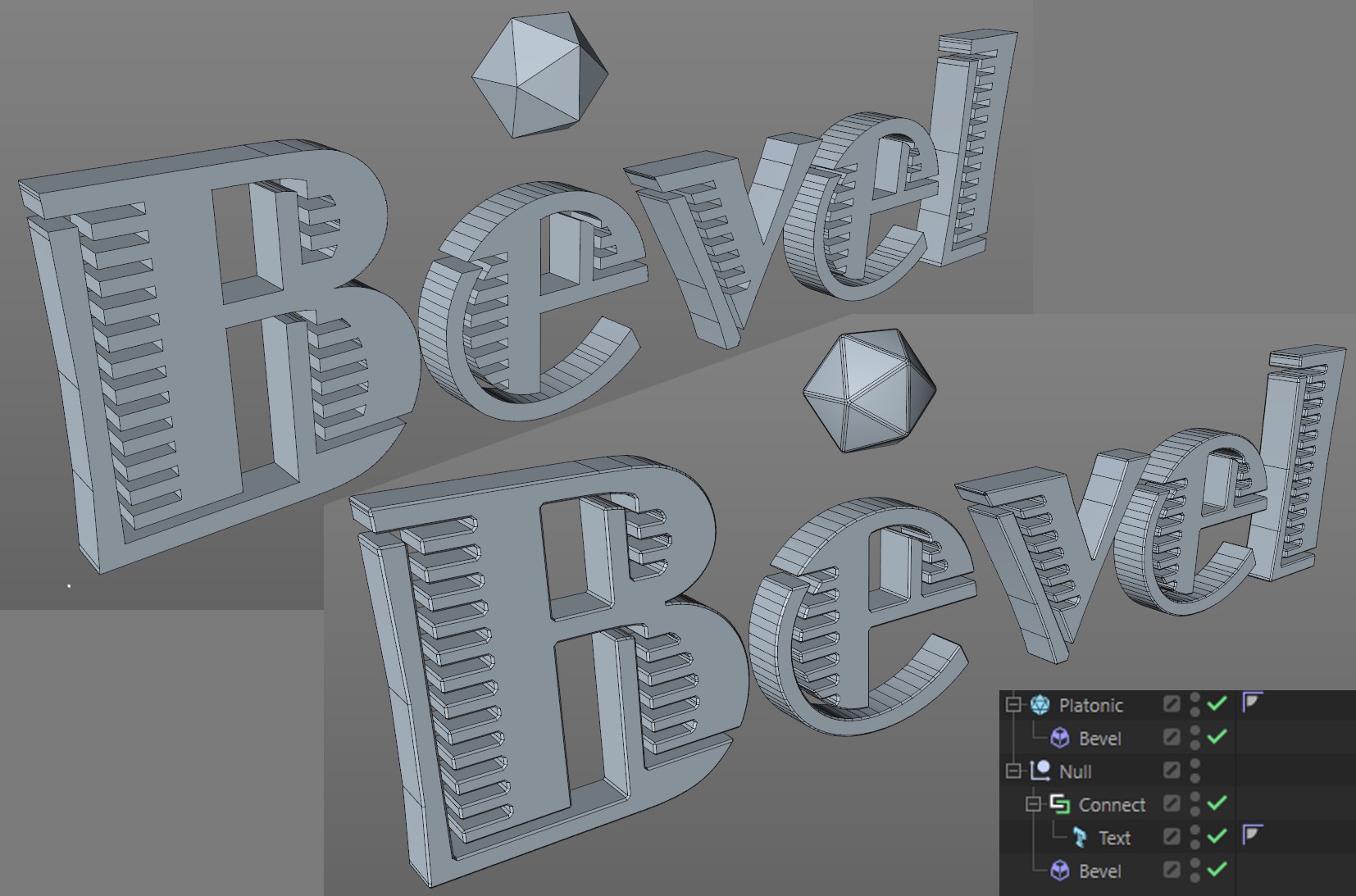The image size is (1356, 896).
Task: Toggle editor visibility dot for Bevel under Null
Action: (x=1195, y=864)
